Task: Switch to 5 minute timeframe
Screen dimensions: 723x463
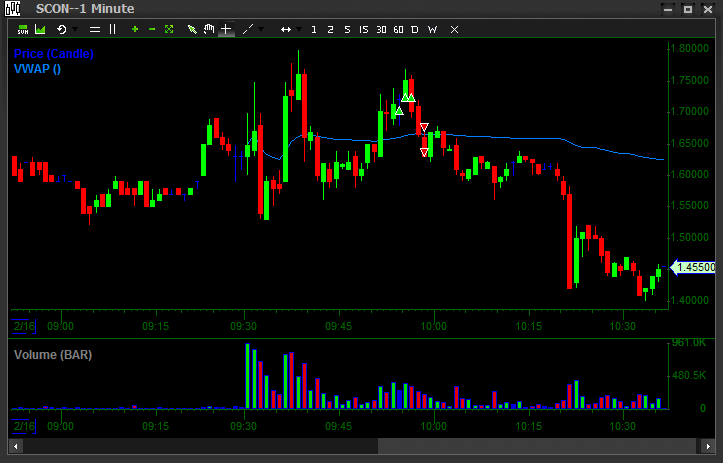Action: pyautogui.click(x=347, y=30)
